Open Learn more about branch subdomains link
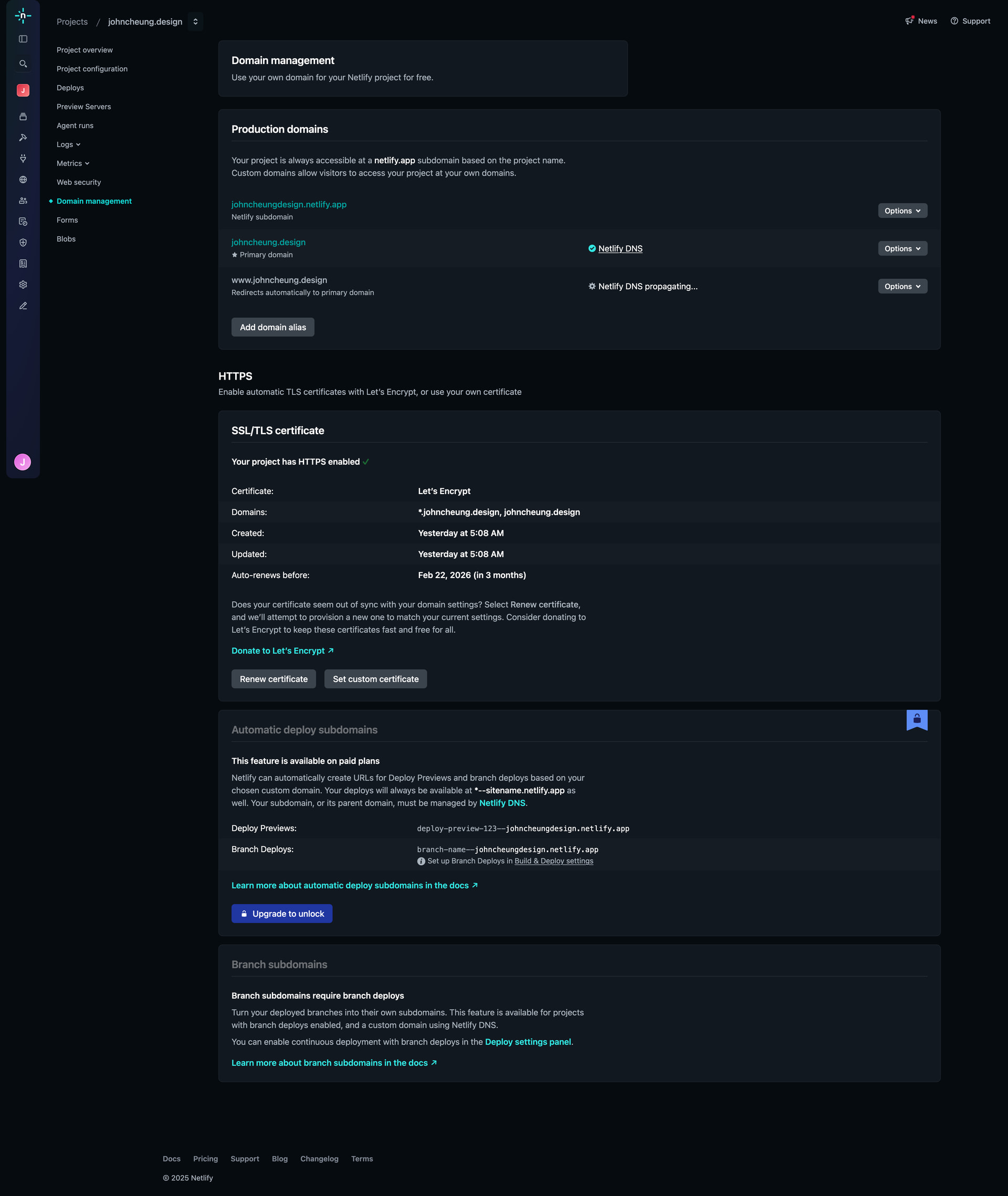This screenshot has height=1196, width=1008. 334,1063
